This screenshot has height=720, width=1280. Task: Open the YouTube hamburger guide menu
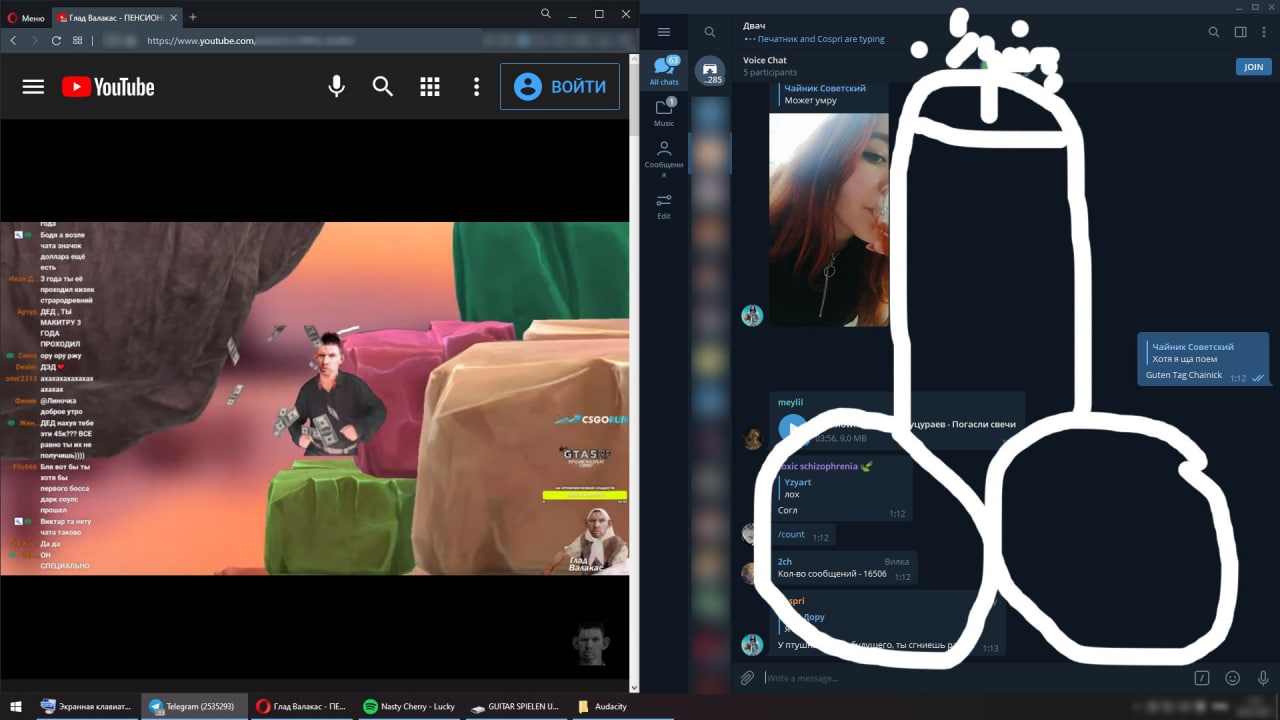click(x=33, y=87)
